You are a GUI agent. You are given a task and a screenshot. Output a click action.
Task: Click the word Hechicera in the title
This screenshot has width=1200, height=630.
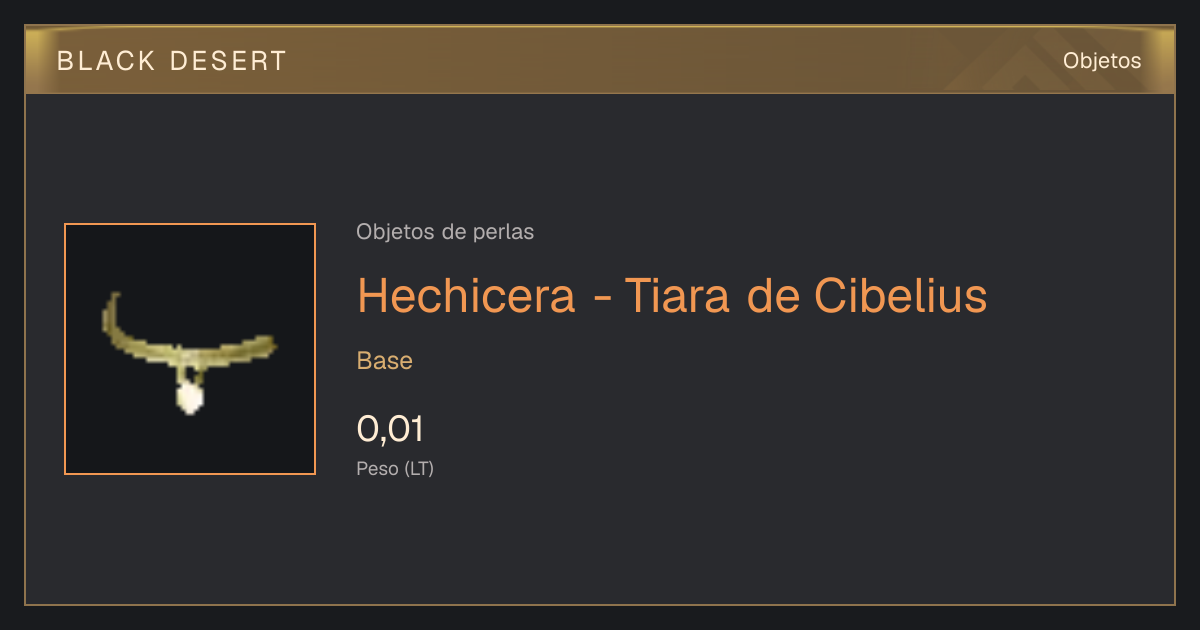(466, 295)
